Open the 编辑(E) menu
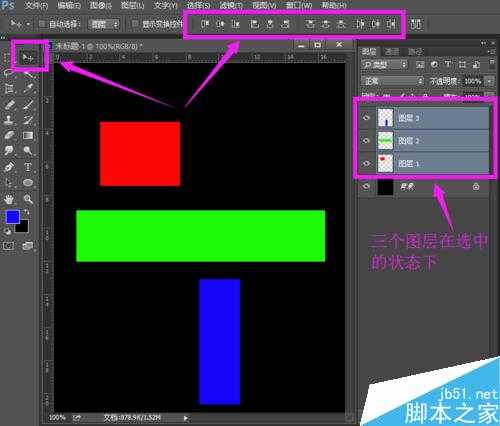Image resolution: width=500 pixels, height=426 pixels. click(x=69, y=5)
